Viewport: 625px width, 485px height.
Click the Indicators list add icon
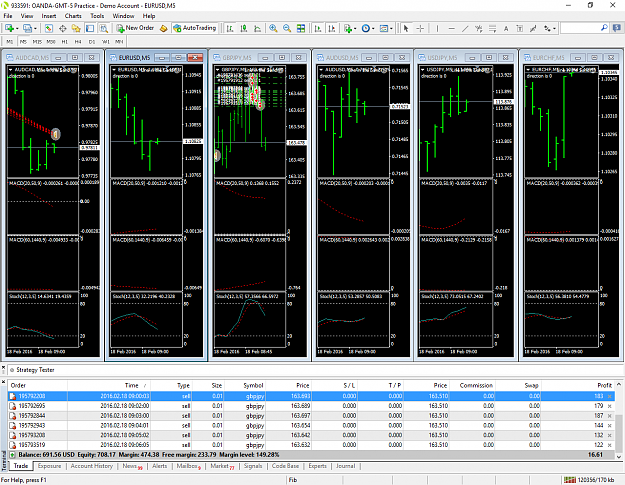tap(348, 28)
